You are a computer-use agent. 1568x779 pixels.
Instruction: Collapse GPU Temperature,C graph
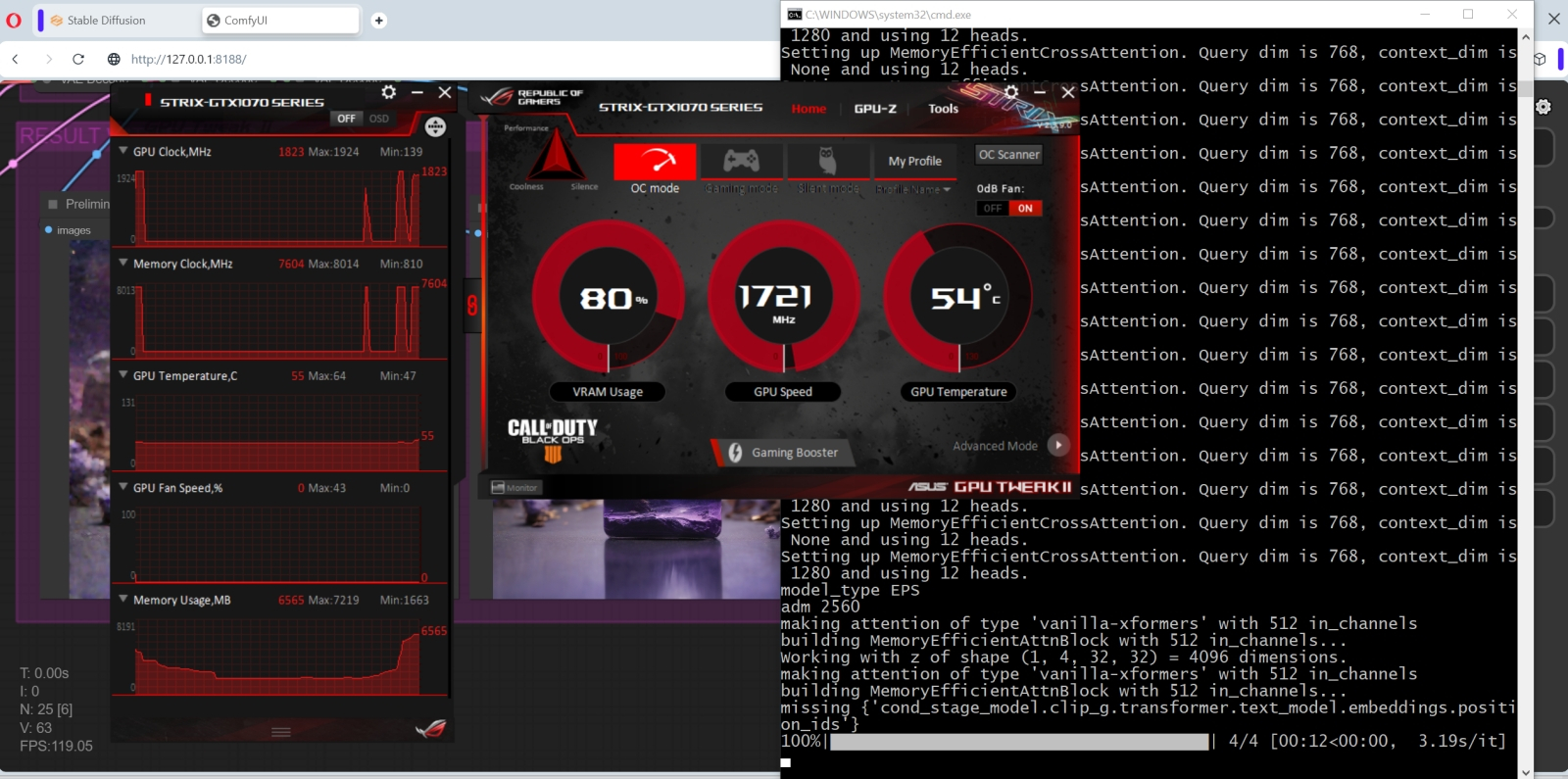tap(123, 375)
